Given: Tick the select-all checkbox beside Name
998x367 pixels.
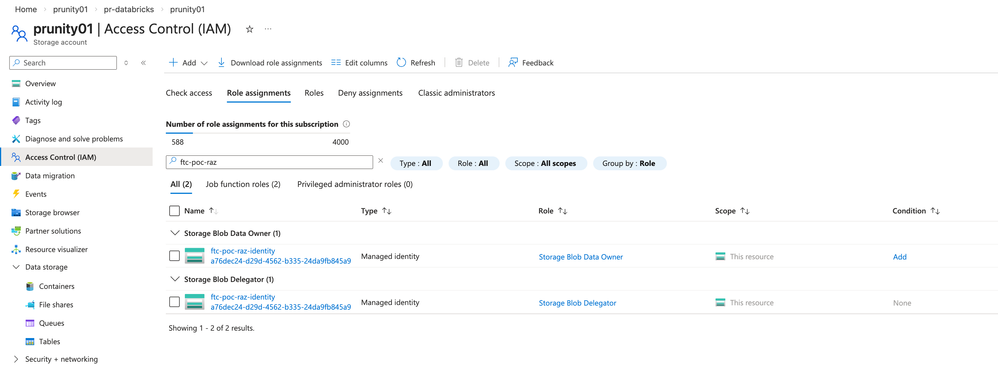Looking at the screenshot, I should 174,211.
